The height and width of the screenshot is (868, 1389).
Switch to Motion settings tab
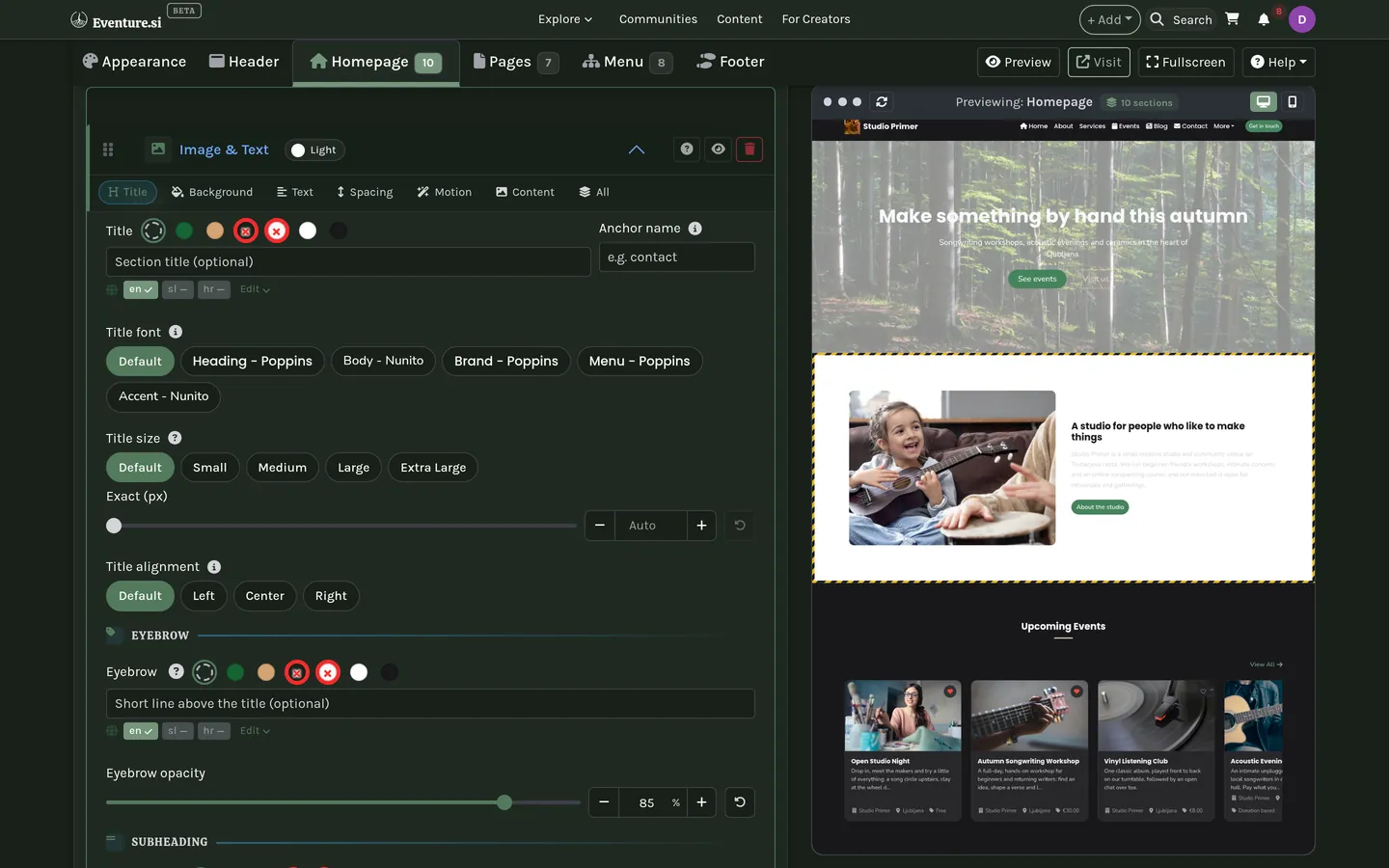444,192
